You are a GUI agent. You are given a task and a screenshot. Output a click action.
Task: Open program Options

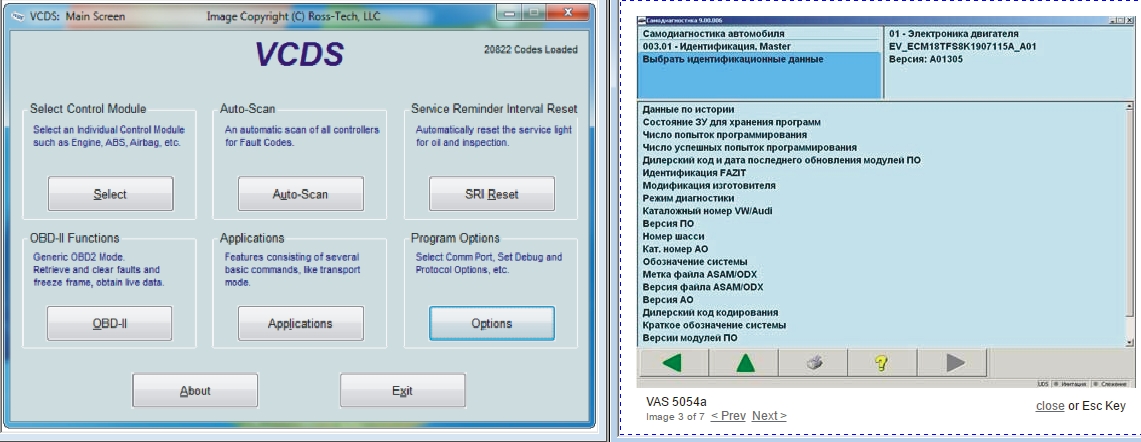click(491, 323)
